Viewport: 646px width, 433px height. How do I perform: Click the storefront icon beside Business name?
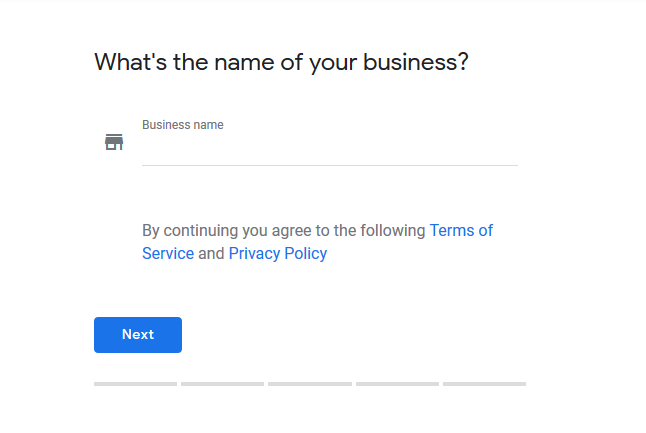[114, 142]
